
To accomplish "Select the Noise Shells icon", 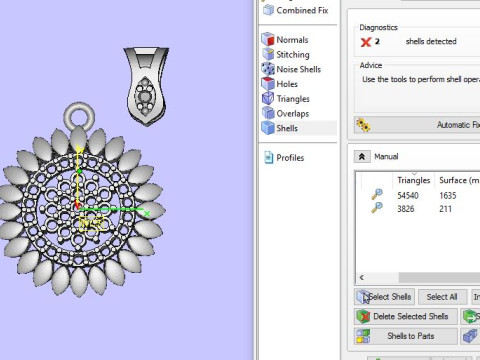I will click(x=268, y=69).
